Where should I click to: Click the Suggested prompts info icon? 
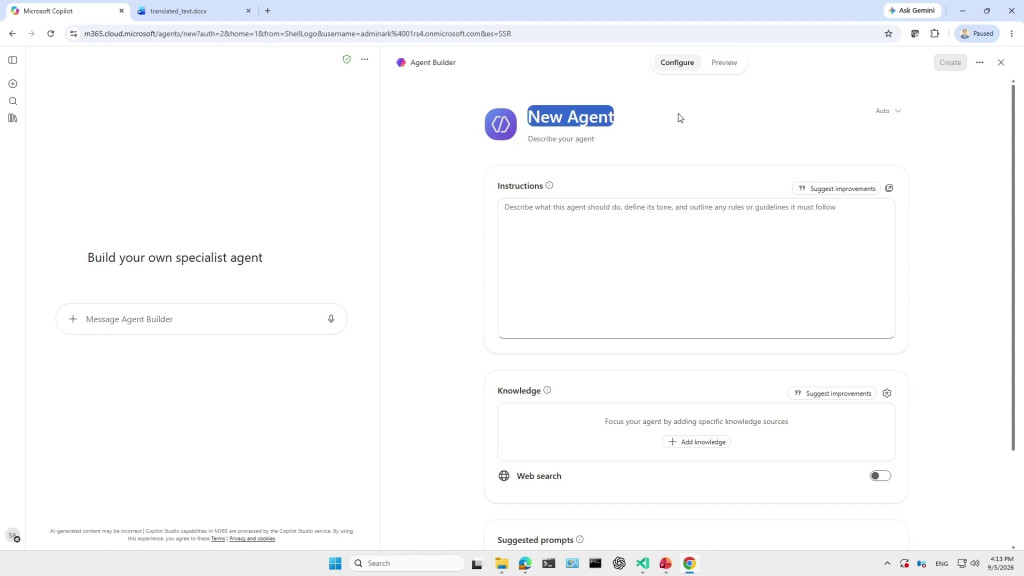coord(580,539)
